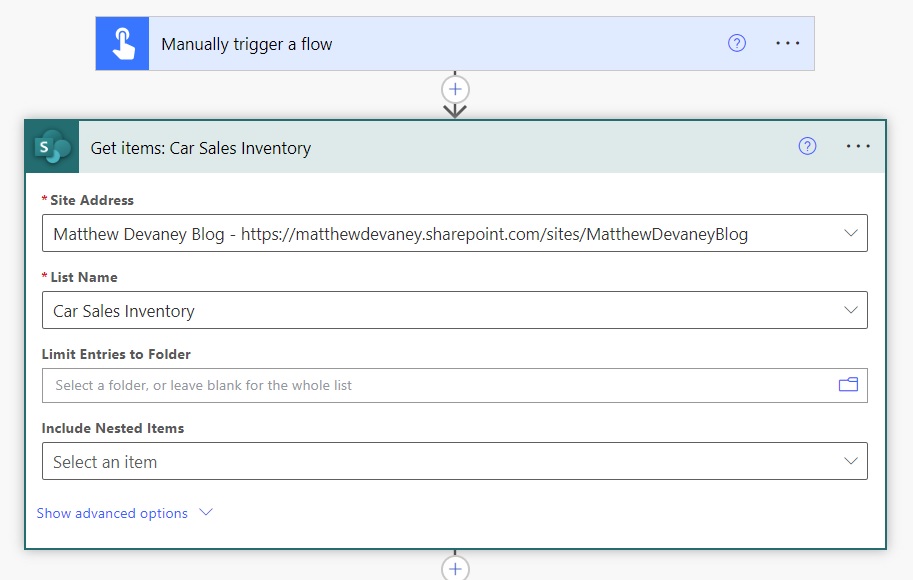The width and height of the screenshot is (913, 580).
Task: Open help for the Get items action
Action: pyautogui.click(x=807, y=146)
